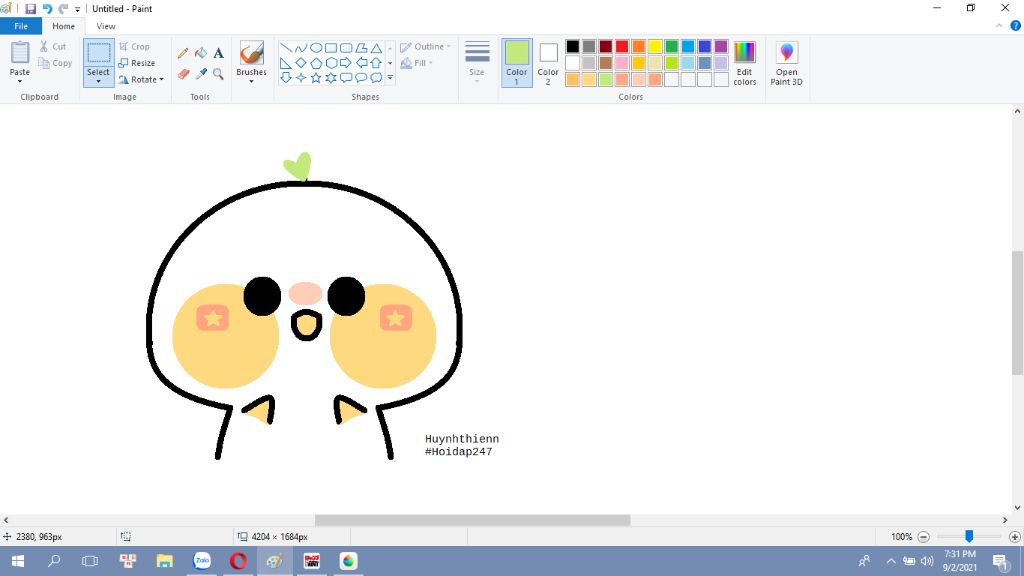Switch to the View tab
Image resolution: width=1024 pixels, height=576 pixels.
click(106, 26)
